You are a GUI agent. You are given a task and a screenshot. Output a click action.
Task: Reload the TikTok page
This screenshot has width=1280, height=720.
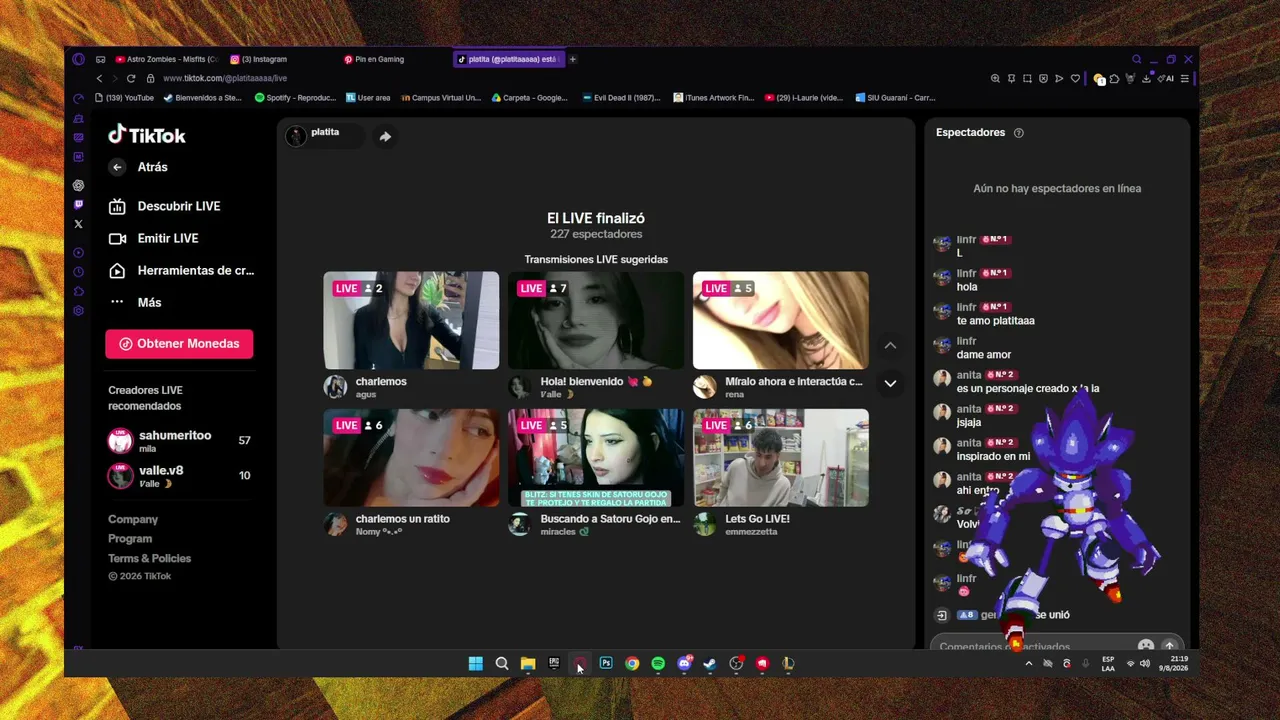pos(131,78)
